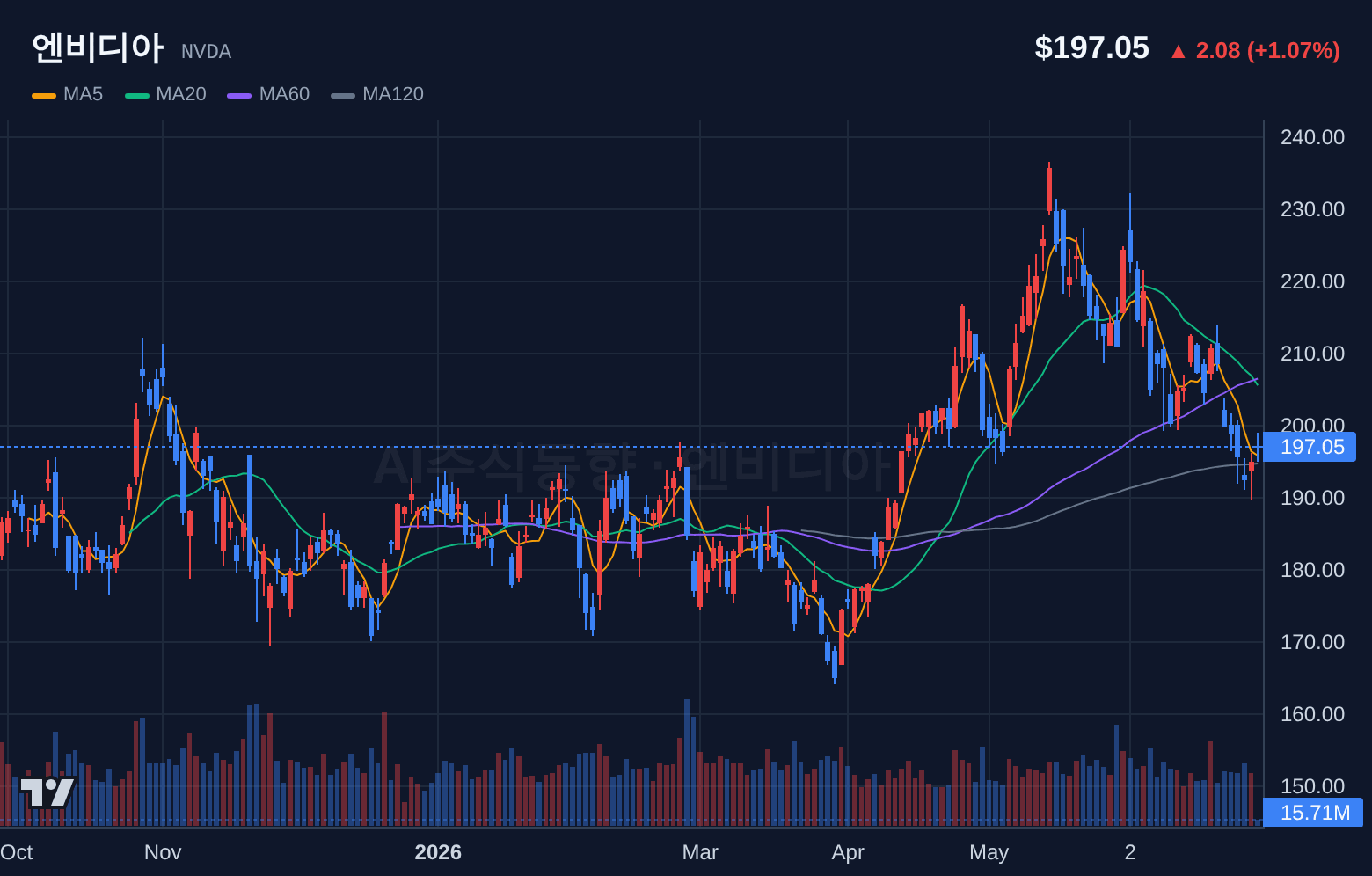Click the Nov label on time axis
Viewport: 1372px width, 876px height.
click(x=163, y=852)
